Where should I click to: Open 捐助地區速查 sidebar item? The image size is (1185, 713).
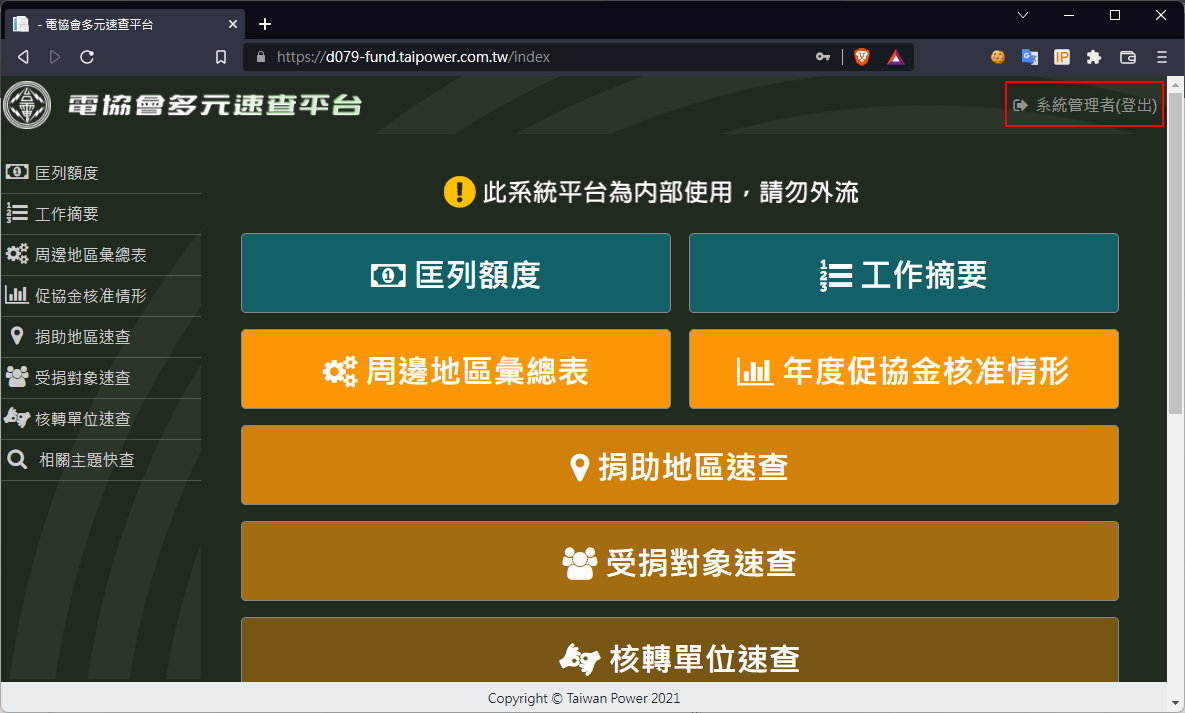[101, 336]
